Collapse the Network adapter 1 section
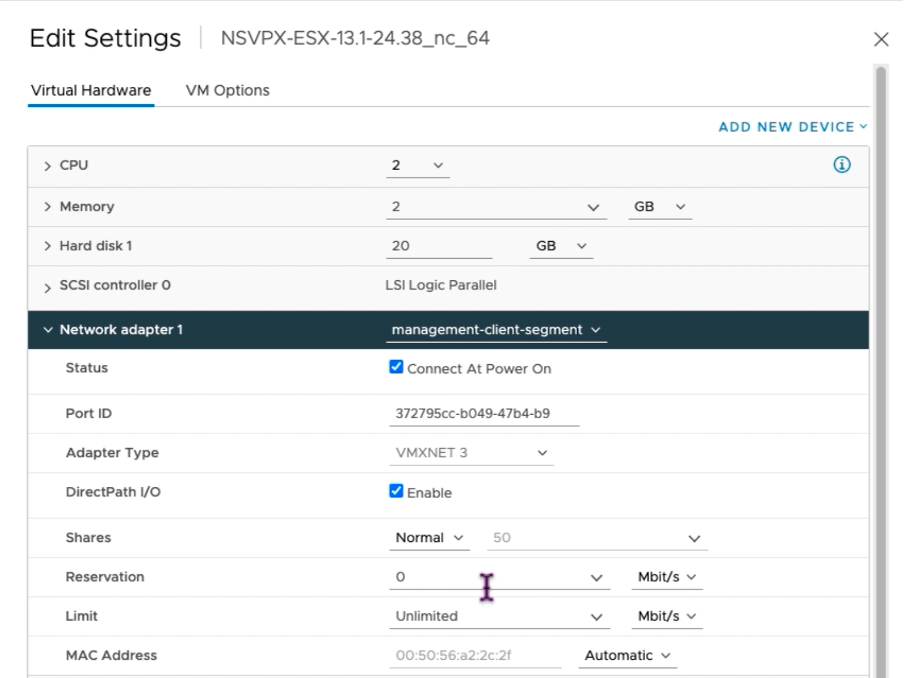This screenshot has height=678, width=904. coord(48,330)
